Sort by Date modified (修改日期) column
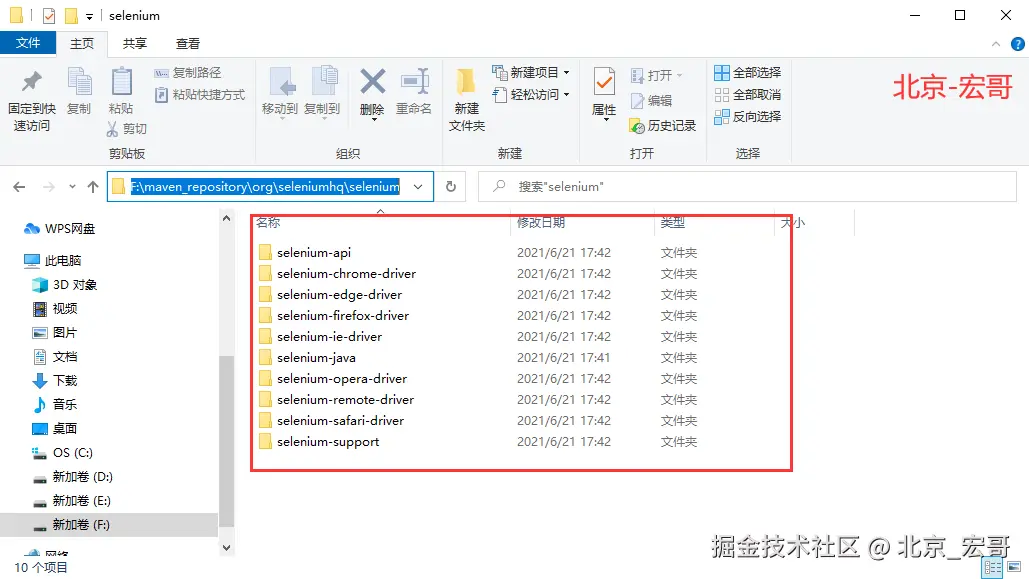 [x=541, y=223]
